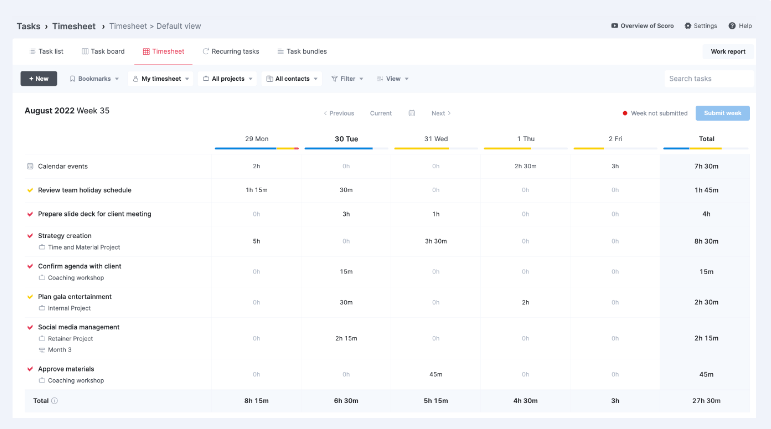Click the Retainer Project briefcase icon
771x429 pixels.
pos(42,338)
